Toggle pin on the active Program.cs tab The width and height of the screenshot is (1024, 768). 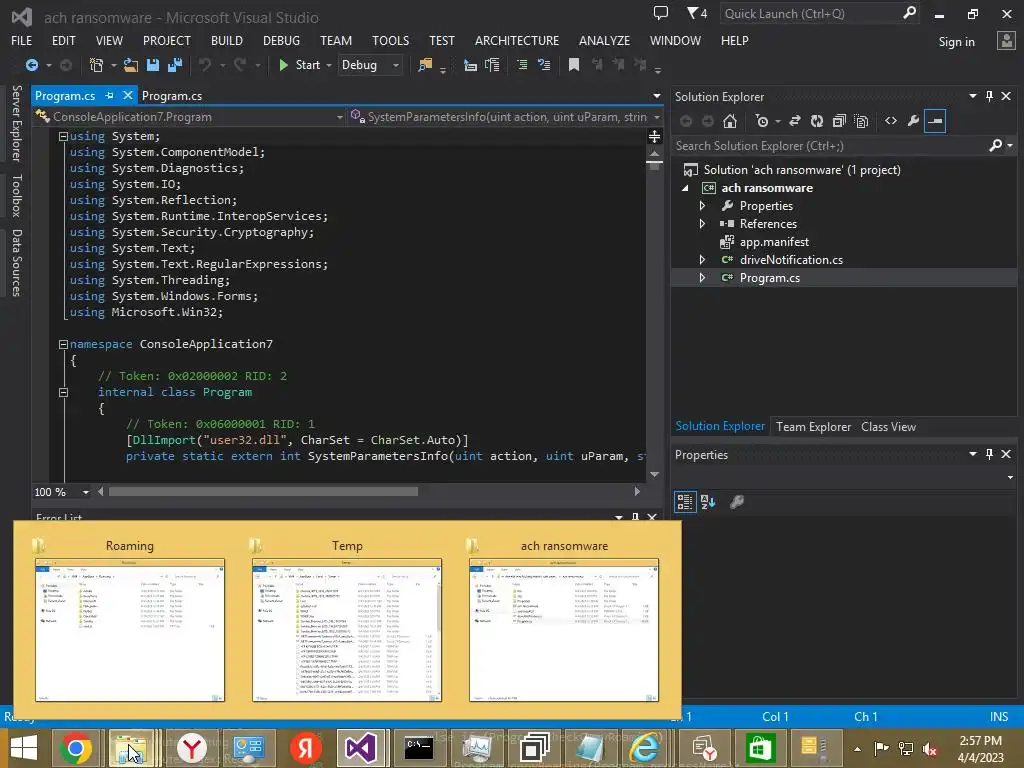click(110, 95)
